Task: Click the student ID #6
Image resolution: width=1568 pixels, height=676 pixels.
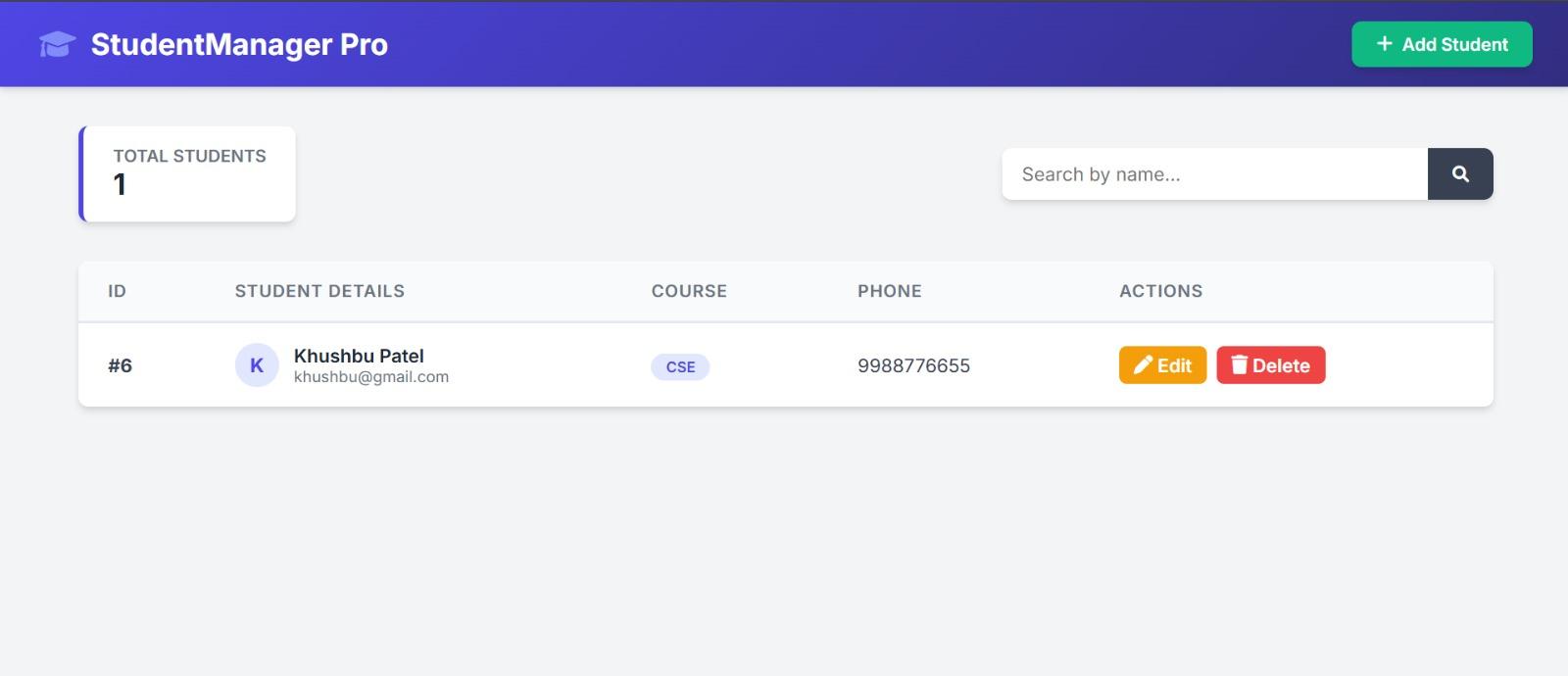Action: pyautogui.click(x=120, y=365)
